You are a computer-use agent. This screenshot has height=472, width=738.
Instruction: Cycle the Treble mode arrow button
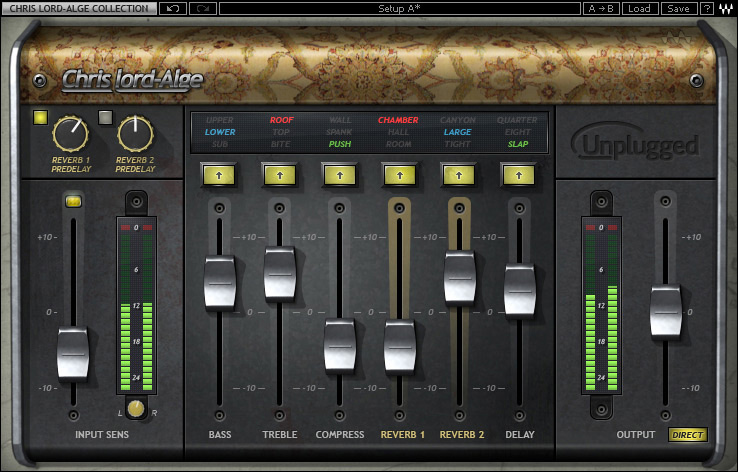click(280, 176)
